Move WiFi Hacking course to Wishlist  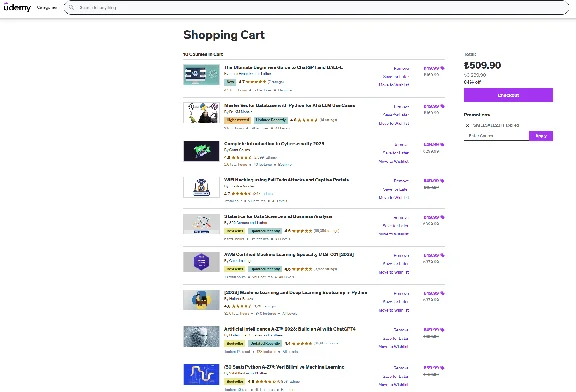click(x=394, y=198)
